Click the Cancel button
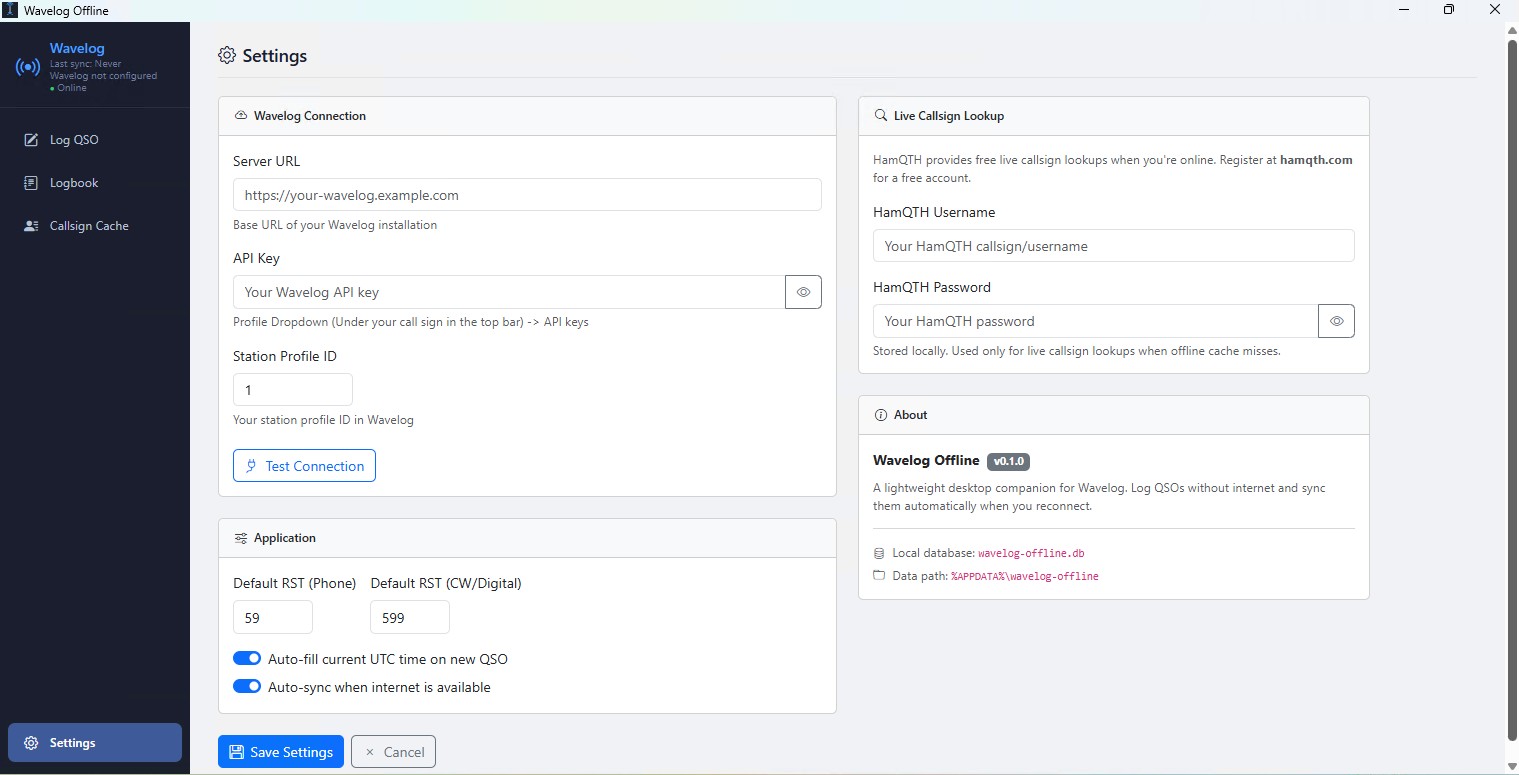Screen dimensions: 1519x775 click(x=393, y=752)
